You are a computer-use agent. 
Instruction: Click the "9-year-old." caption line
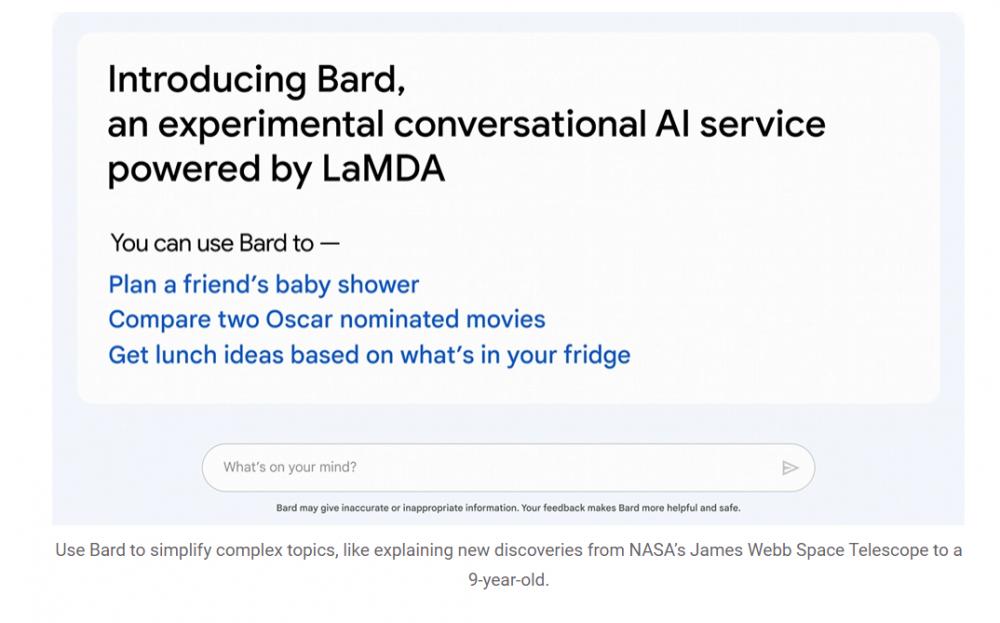pyautogui.click(x=508, y=580)
